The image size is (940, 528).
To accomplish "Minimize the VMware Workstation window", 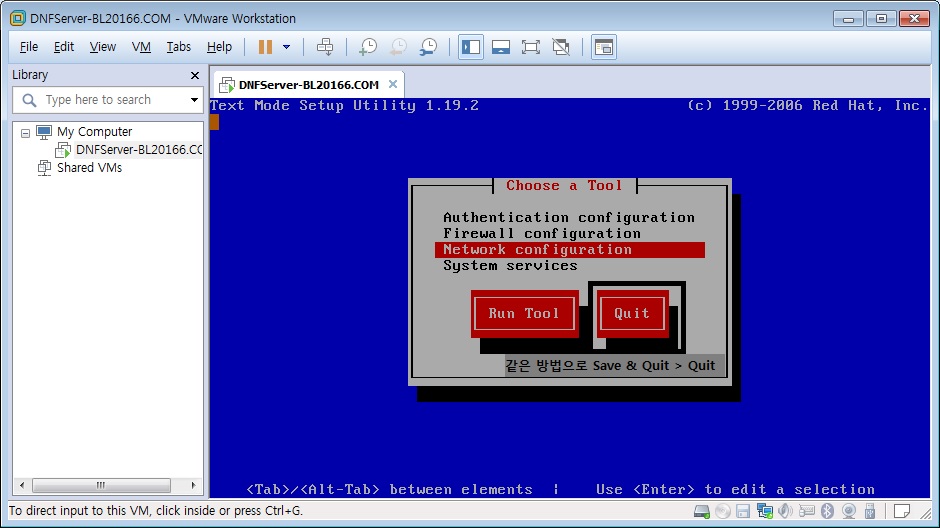I will (848, 19).
